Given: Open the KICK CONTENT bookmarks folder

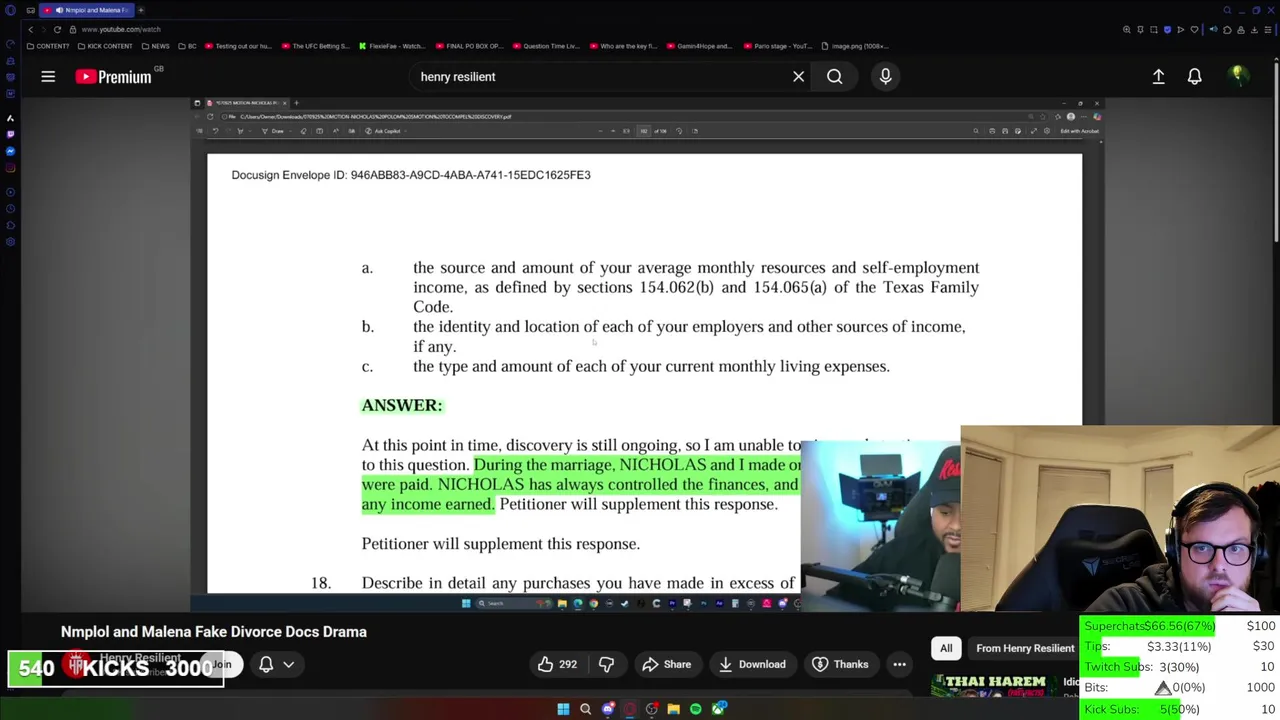Looking at the screenshot, I should pos(103,46).
